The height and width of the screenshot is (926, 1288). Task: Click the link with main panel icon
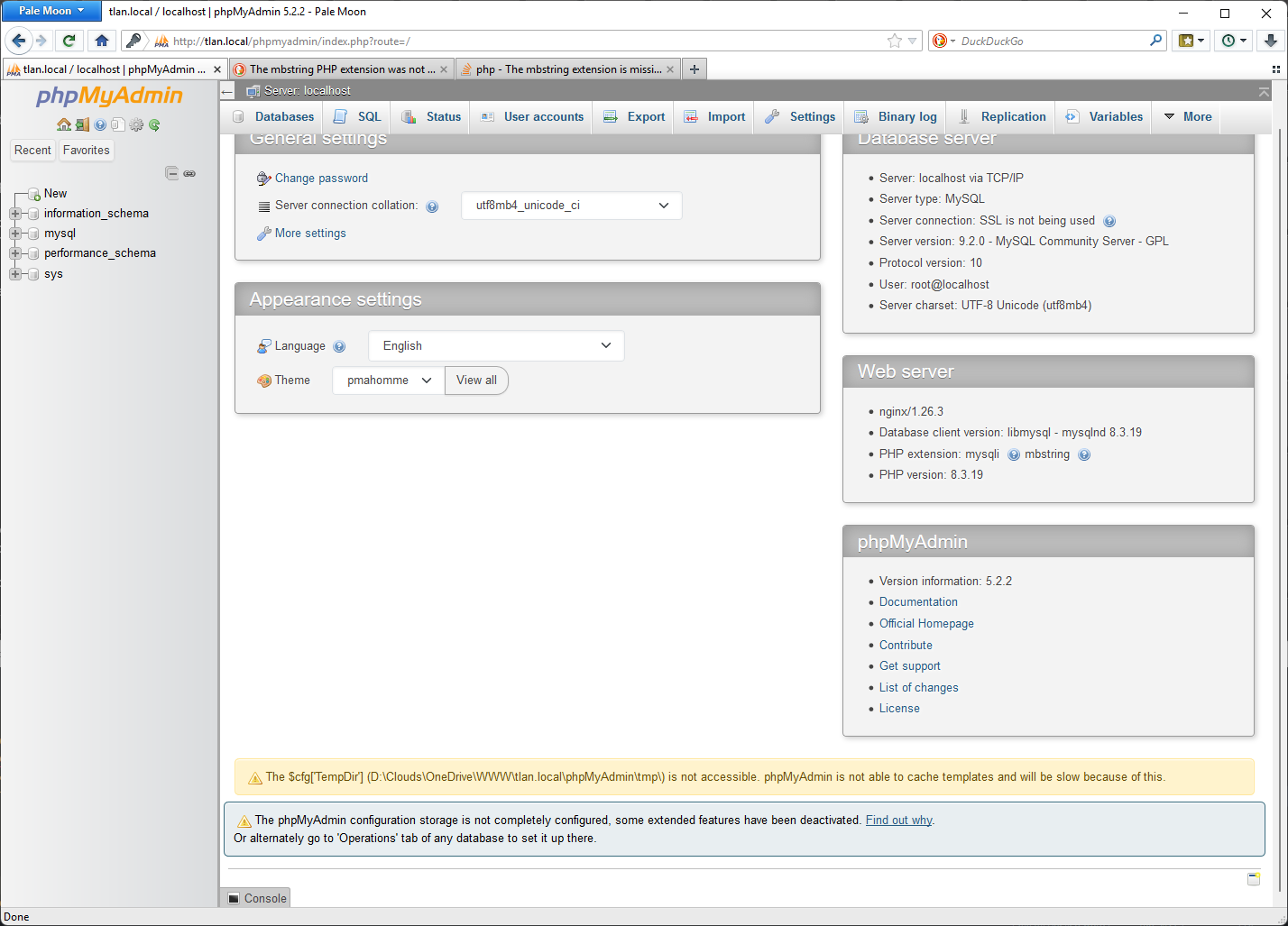189,173
